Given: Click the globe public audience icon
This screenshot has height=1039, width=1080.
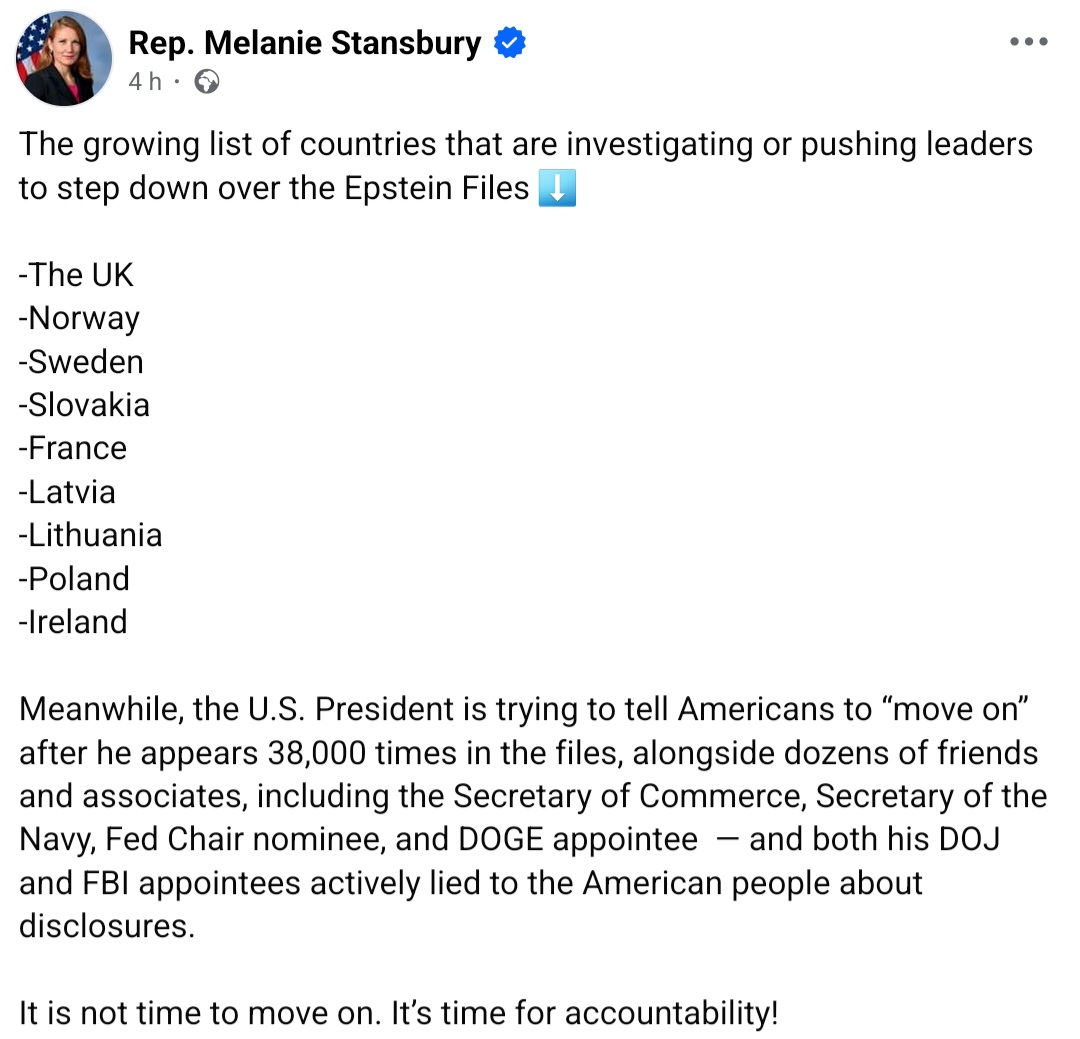Looking at the screenshot, I should pyautogui.click(x=207, y=82).
